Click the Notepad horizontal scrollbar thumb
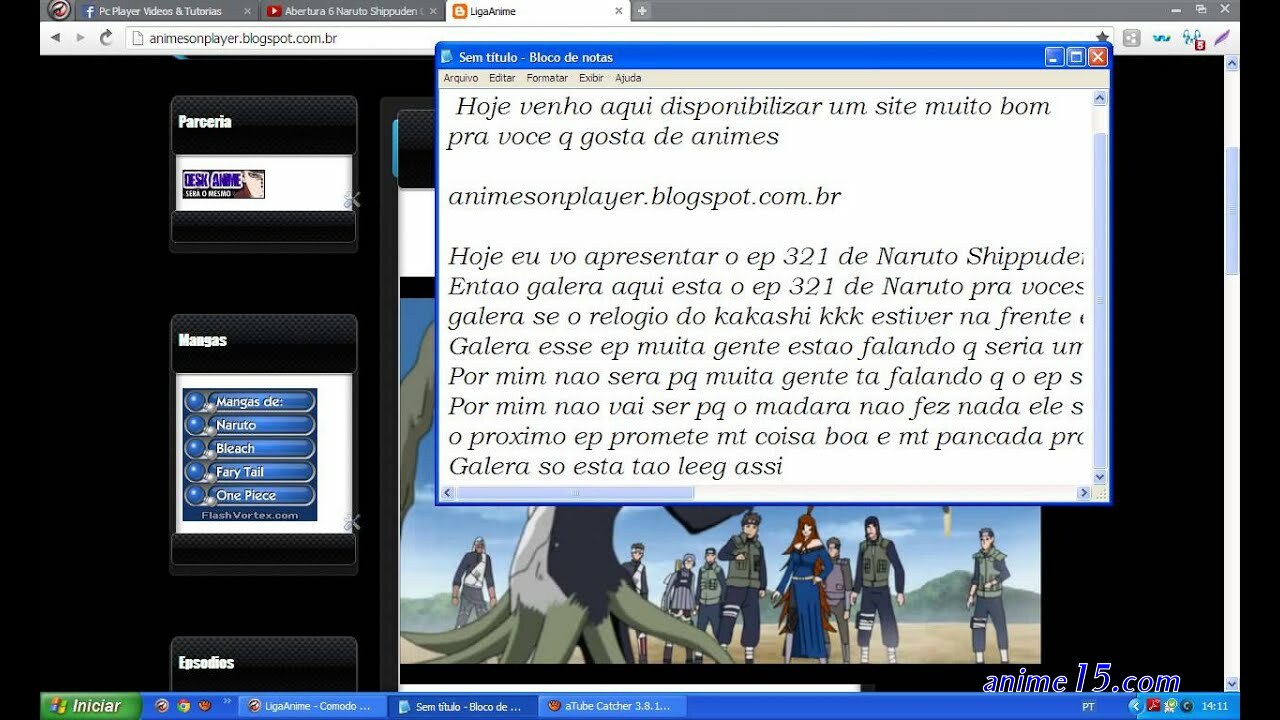The width and height of the screenshot is (1280, 720). tap(575, 493)
